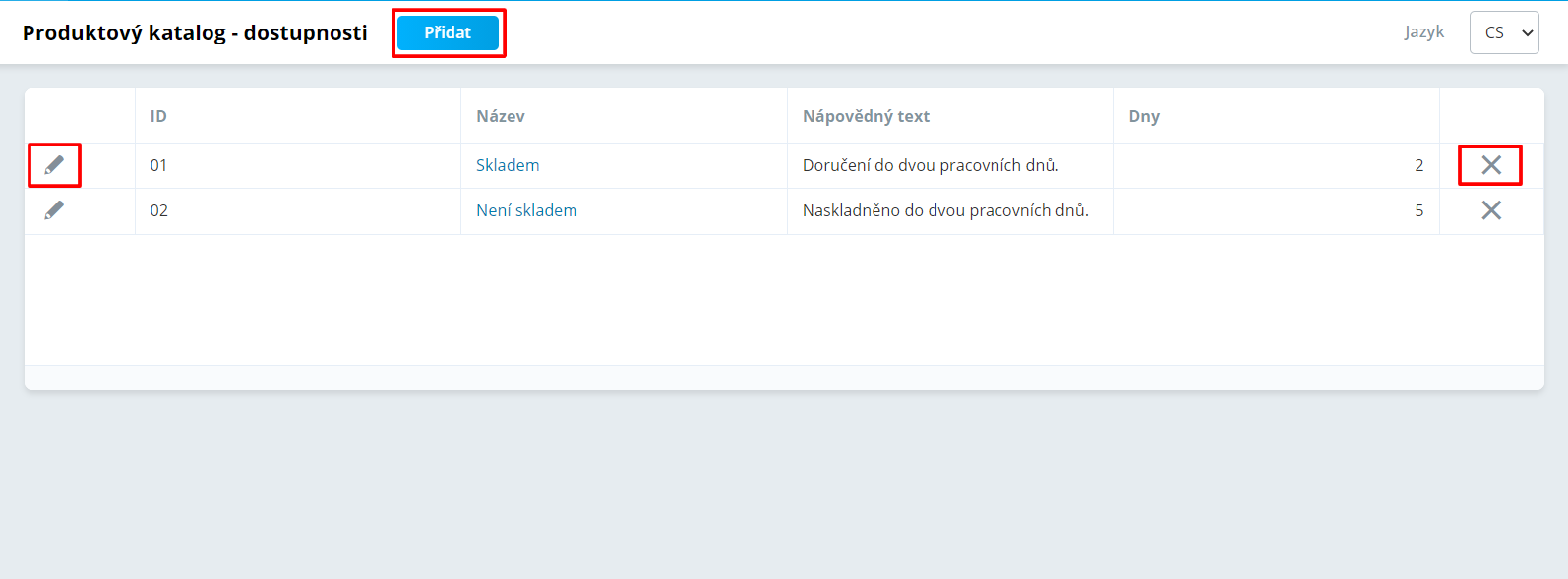Screen dimensions: 1568x579
Task: Select Dny value 5 in Není skladem row
Action: pyautogui.click(x=1418, y=210)
